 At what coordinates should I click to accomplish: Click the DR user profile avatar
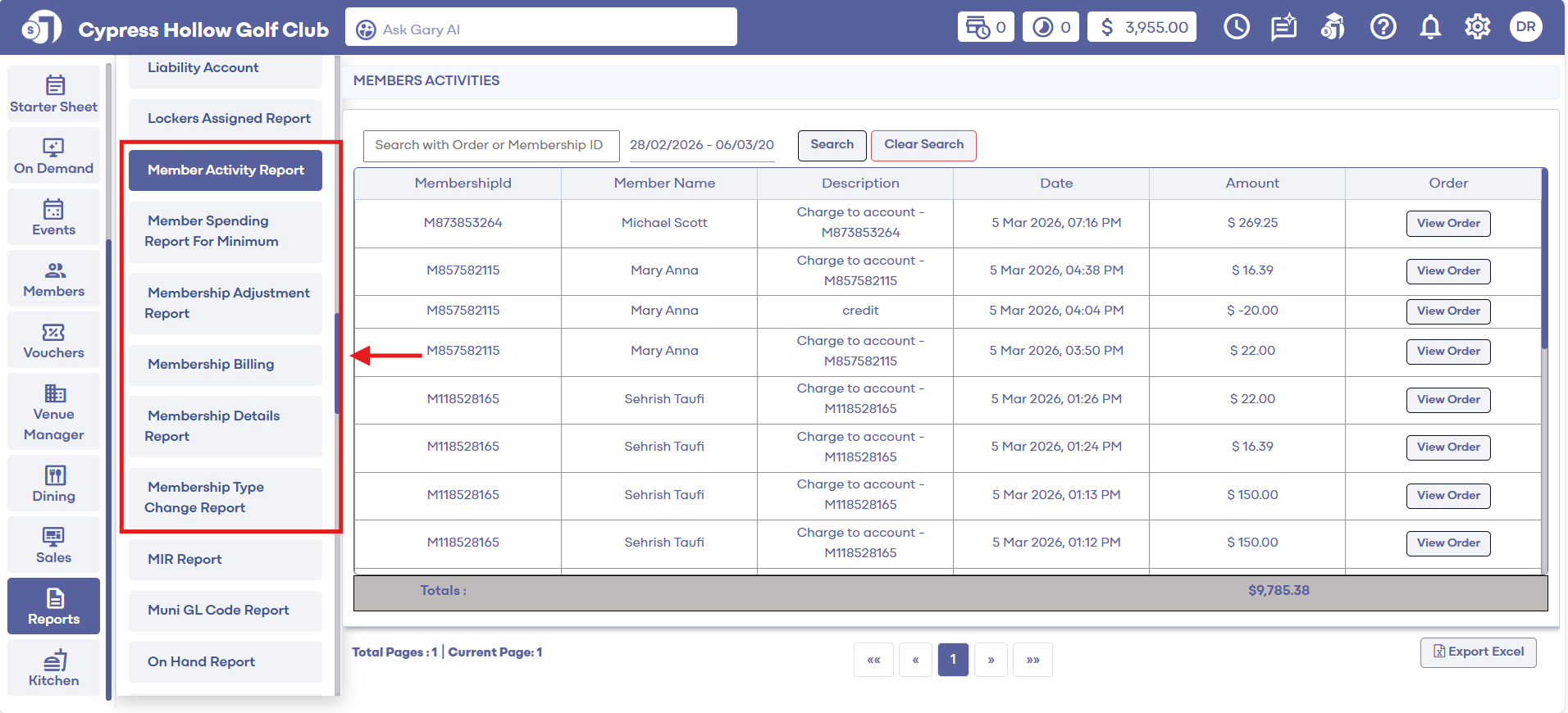(x=1525, y=27)
